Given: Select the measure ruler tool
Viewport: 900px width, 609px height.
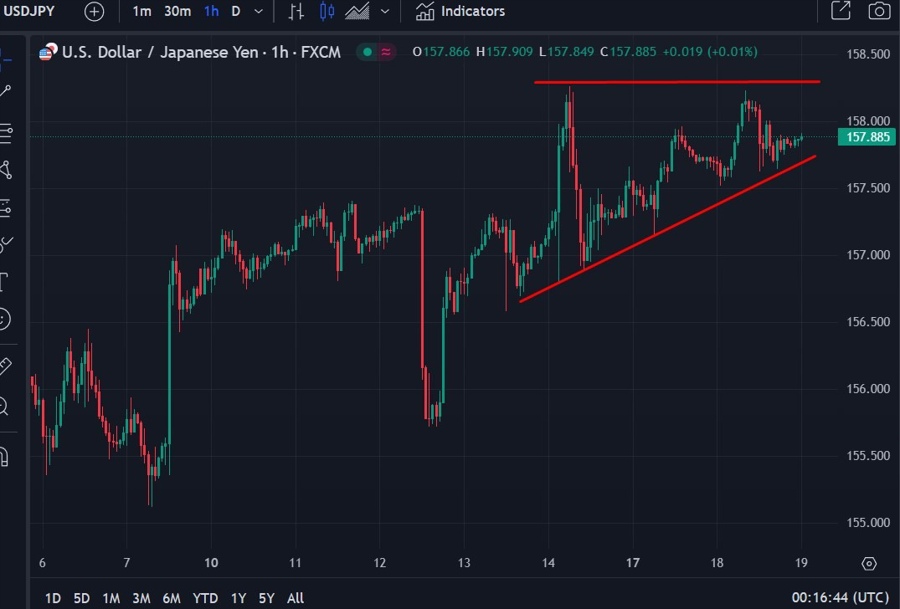Looking at the screenshot, I should point(11,366).
